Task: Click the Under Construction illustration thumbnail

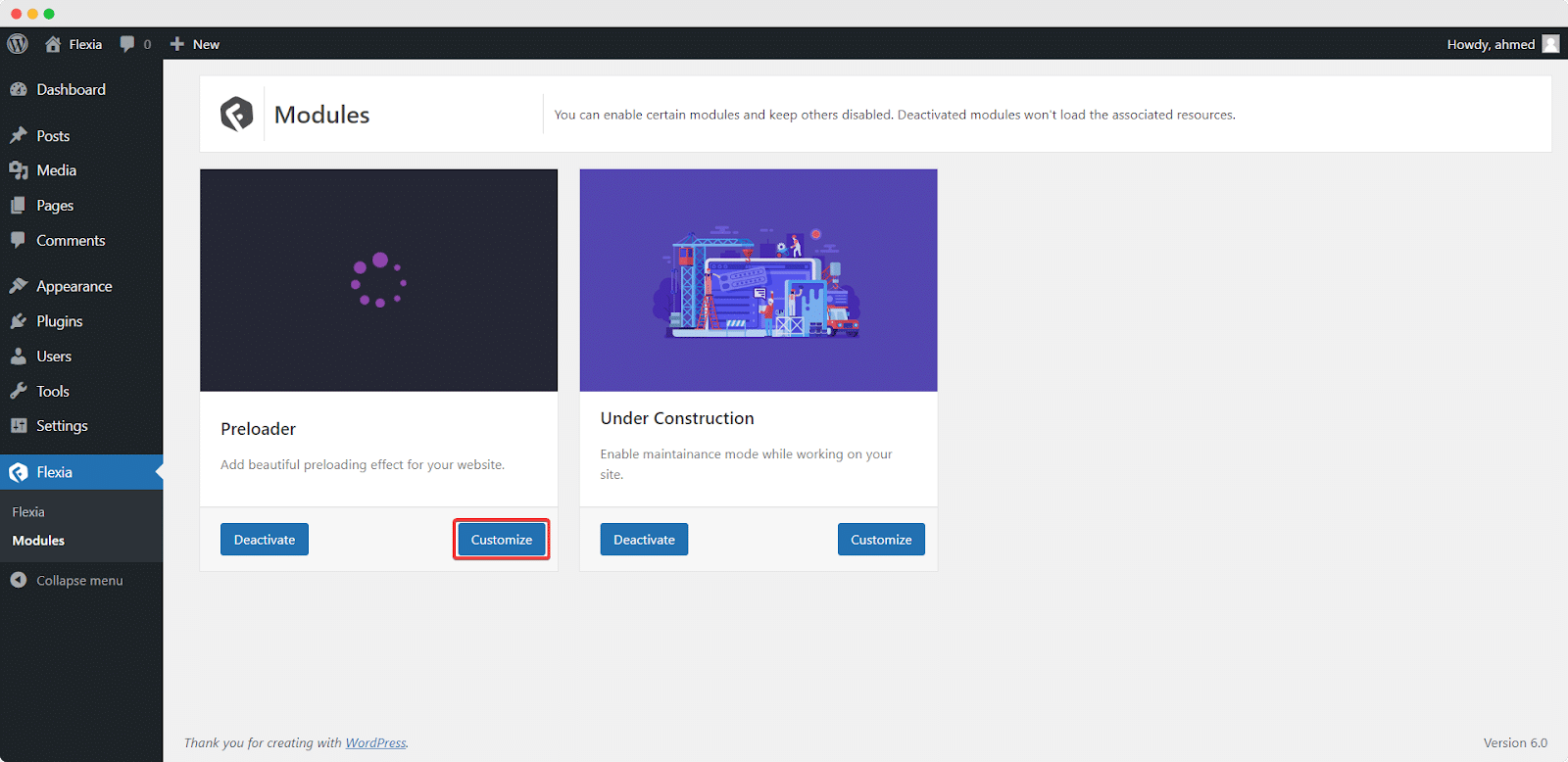Action: pos(759,280)
